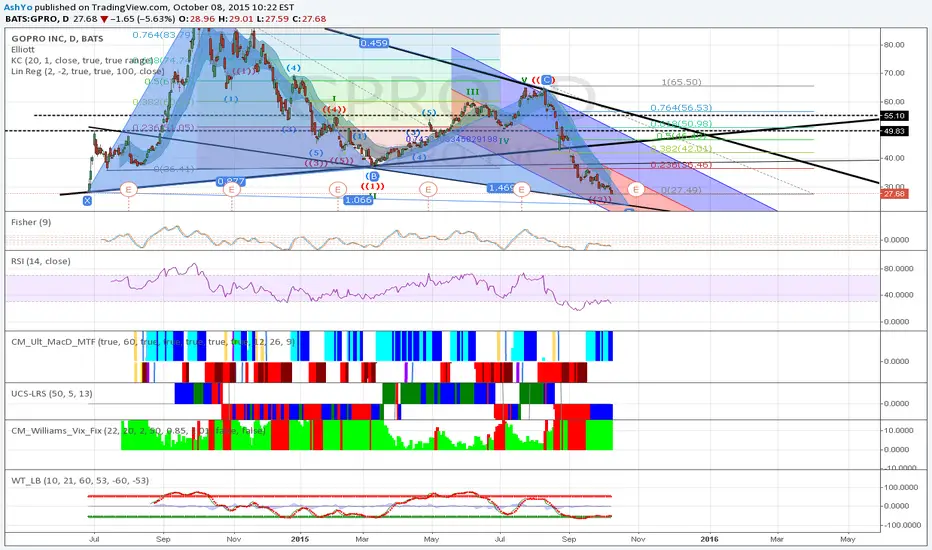Select the 0.764(83.79) Fibonacci label at the top
932x550 pixels.
click(x=162, y=35)
